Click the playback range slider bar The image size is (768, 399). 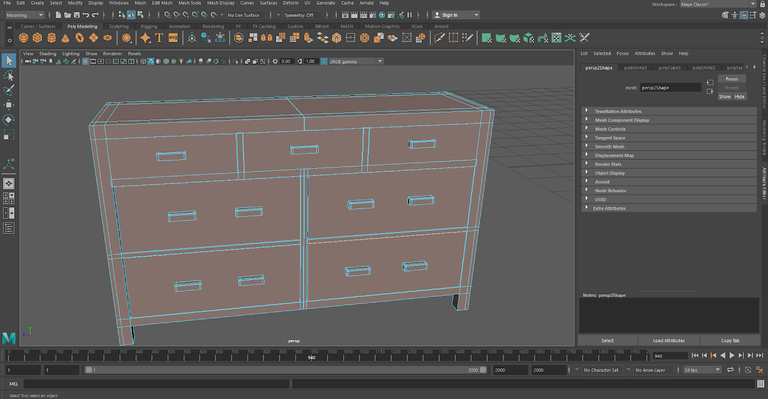click(286, 370)
